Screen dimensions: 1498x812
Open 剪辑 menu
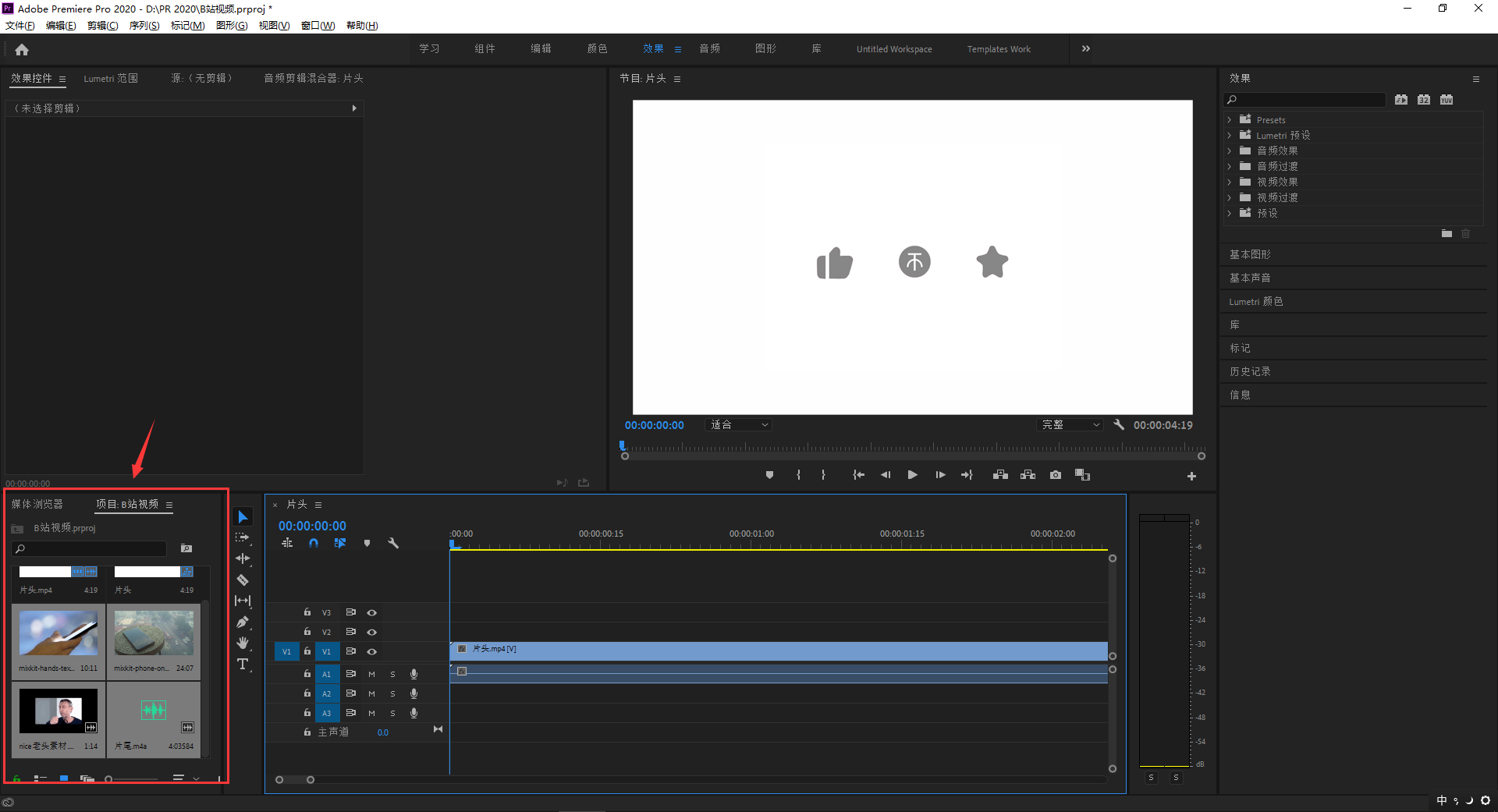[x=102, y=26]
